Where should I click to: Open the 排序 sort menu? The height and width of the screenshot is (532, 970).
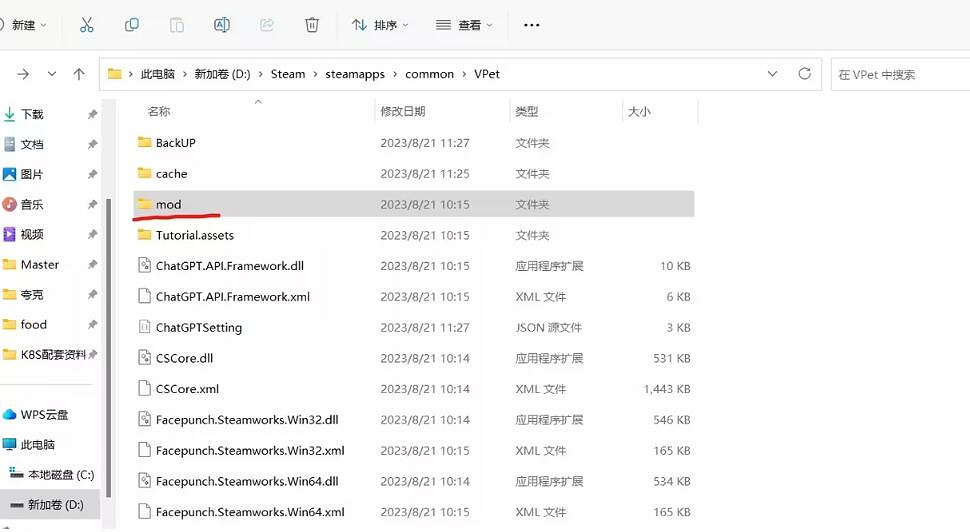pos(380,25)
